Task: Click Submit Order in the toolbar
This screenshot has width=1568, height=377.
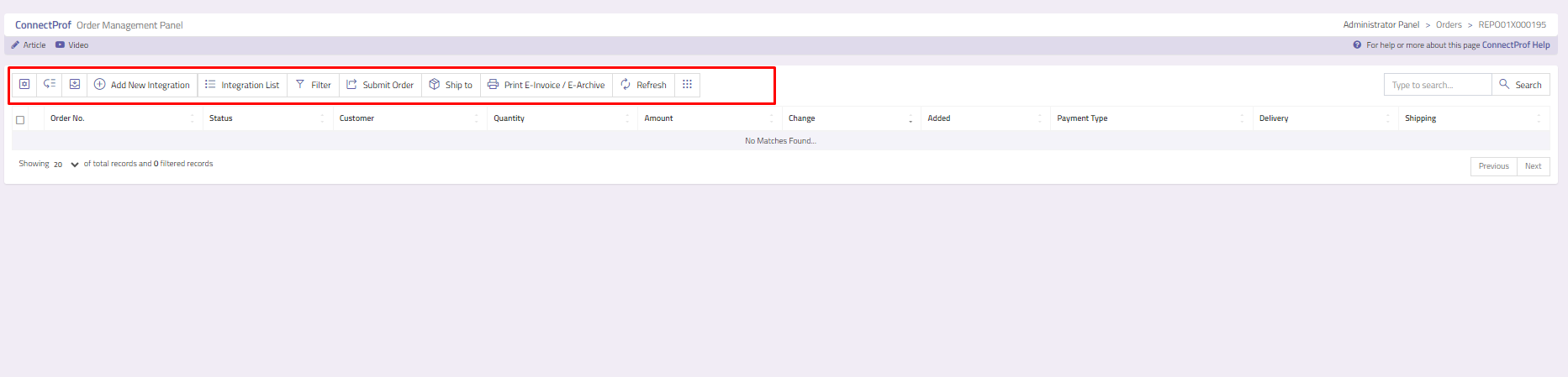Action: coord(380,85)
